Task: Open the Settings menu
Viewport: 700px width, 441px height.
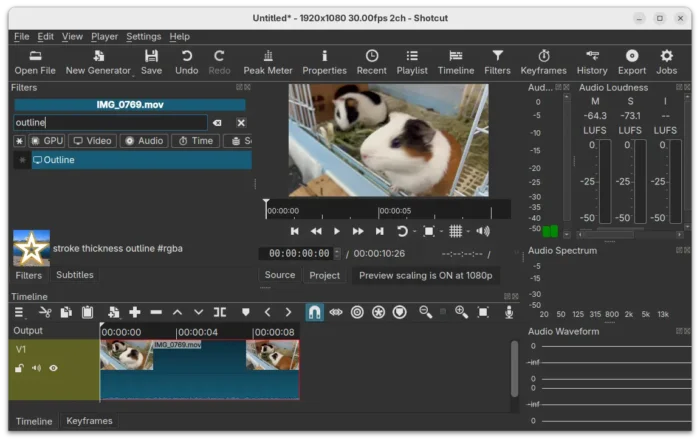Action: (x=143, y=36)
